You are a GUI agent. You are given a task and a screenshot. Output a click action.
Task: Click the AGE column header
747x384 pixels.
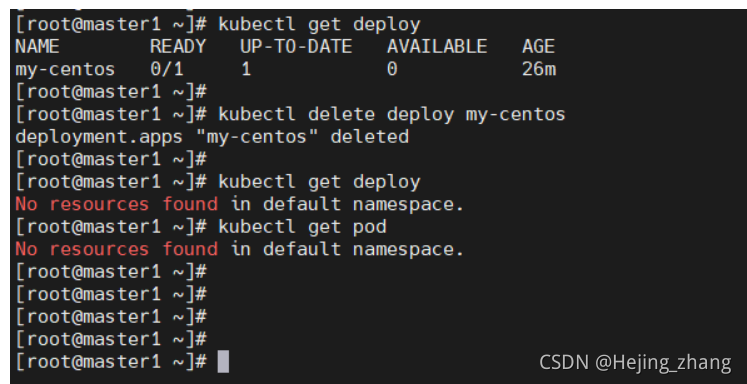[x=538, y=47]
